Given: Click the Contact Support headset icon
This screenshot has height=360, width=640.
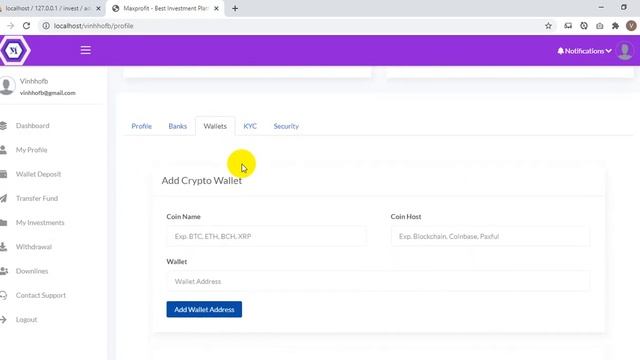Looking at the screenshot, I should 4,295.
